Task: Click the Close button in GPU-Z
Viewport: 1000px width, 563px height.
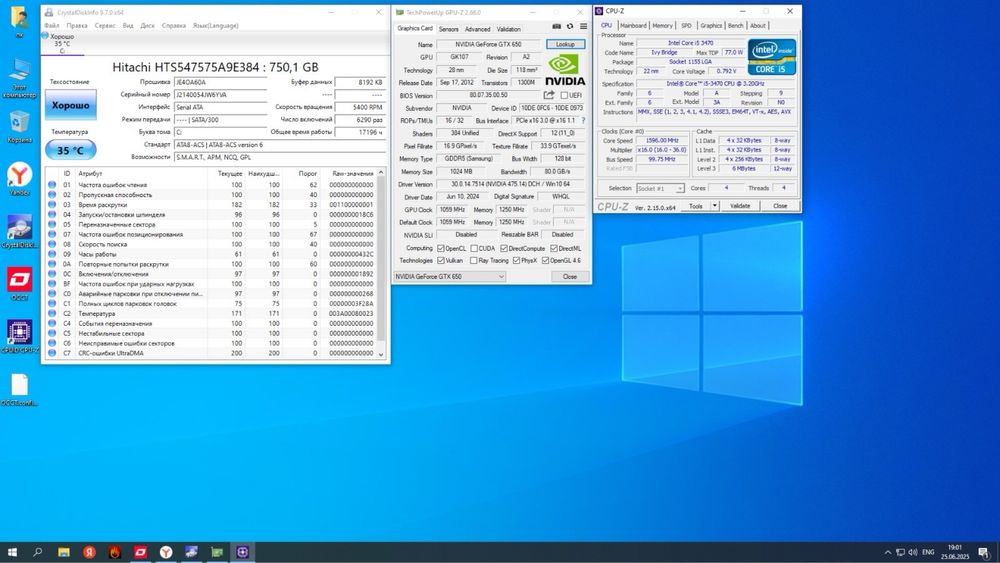Action: pos(570,276)
